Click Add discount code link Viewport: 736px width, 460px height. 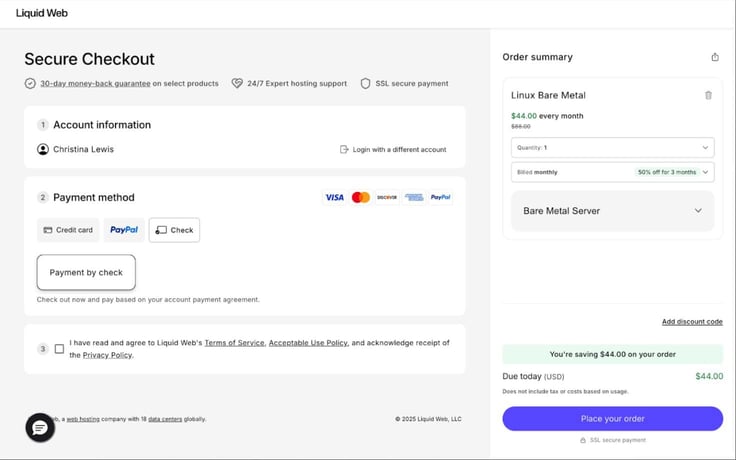pos(692,322)
